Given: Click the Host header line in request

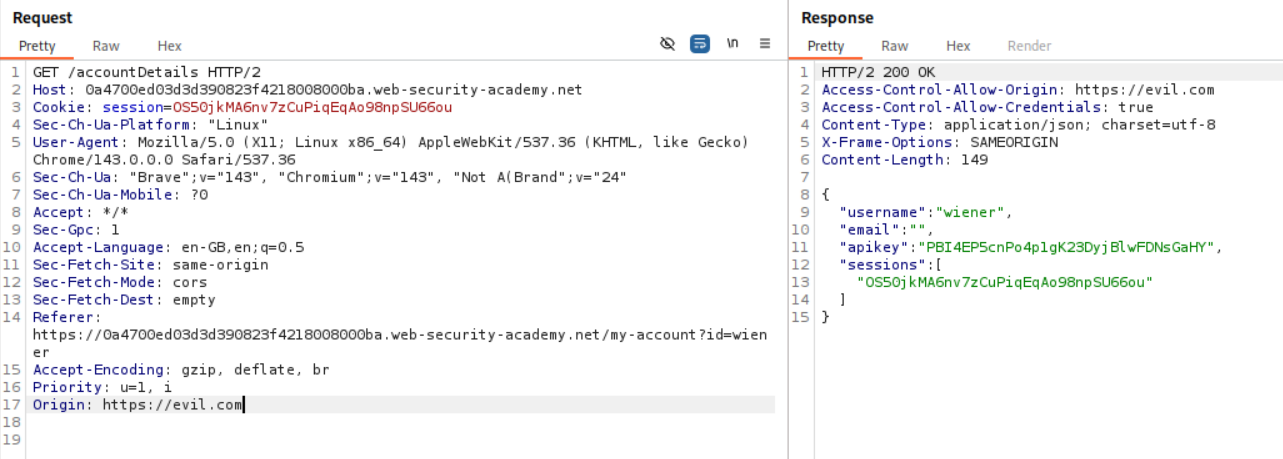Looking at the screenshot, I should pos(306,90).
